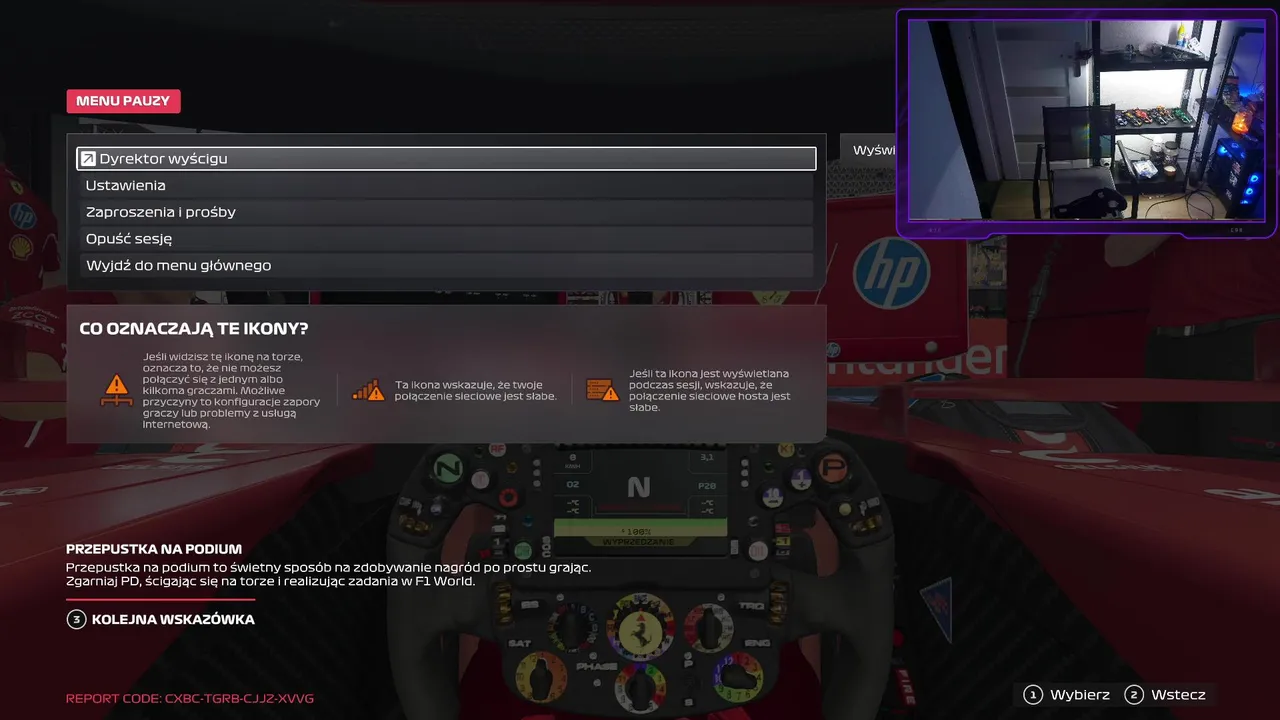The image size is (1280, 720).
Task: Click the arrow icon beside Dyrektor wyścigu
Action: (88, 159)
